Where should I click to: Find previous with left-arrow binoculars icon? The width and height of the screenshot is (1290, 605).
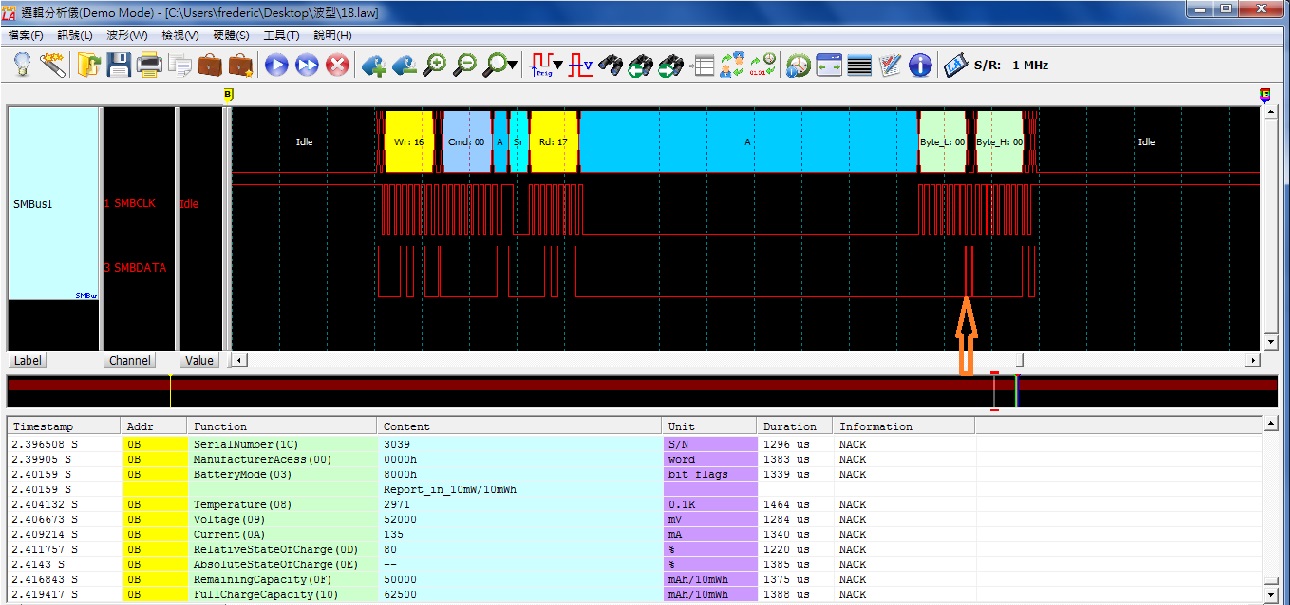coord(642,65)
